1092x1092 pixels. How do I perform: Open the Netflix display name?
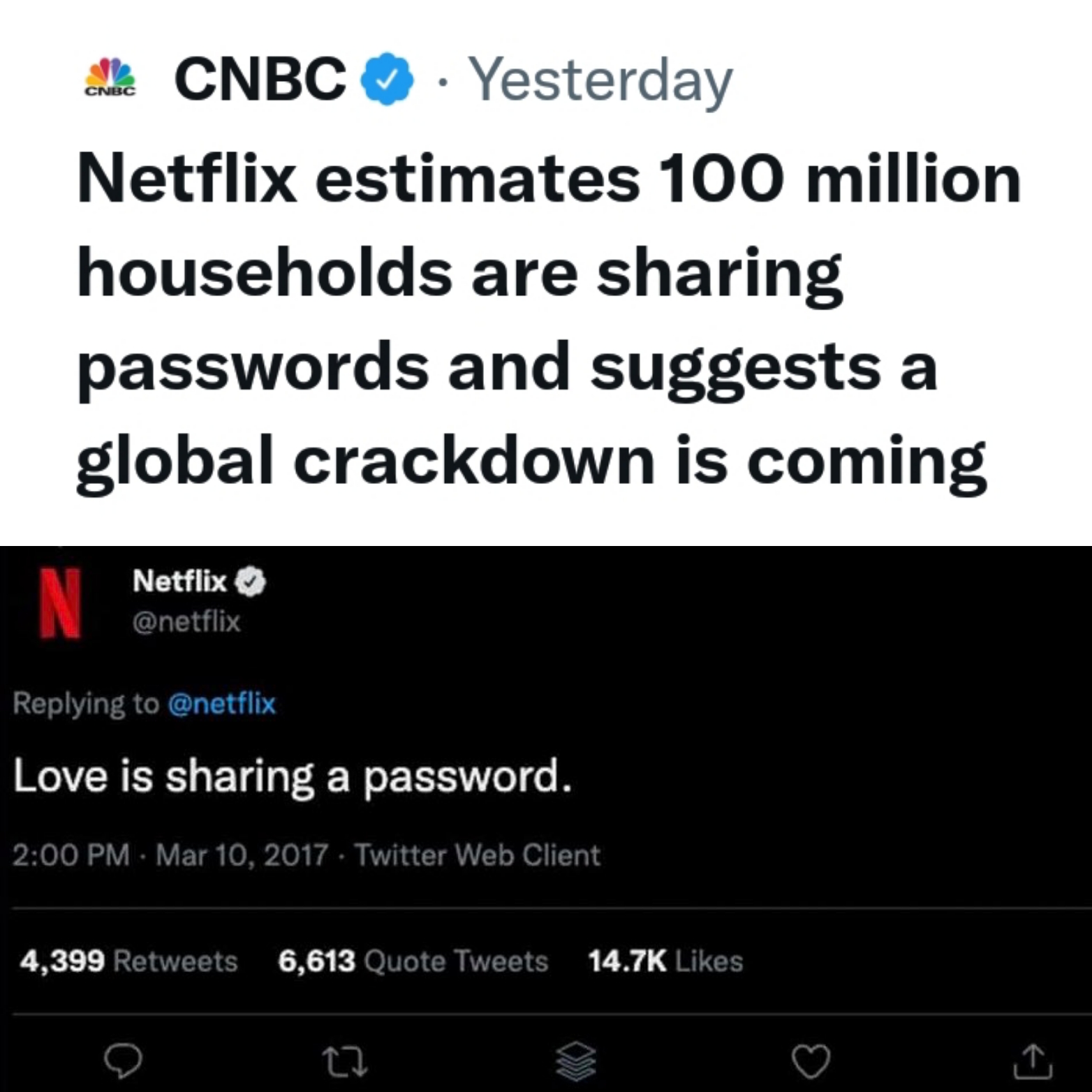(179, 581)
